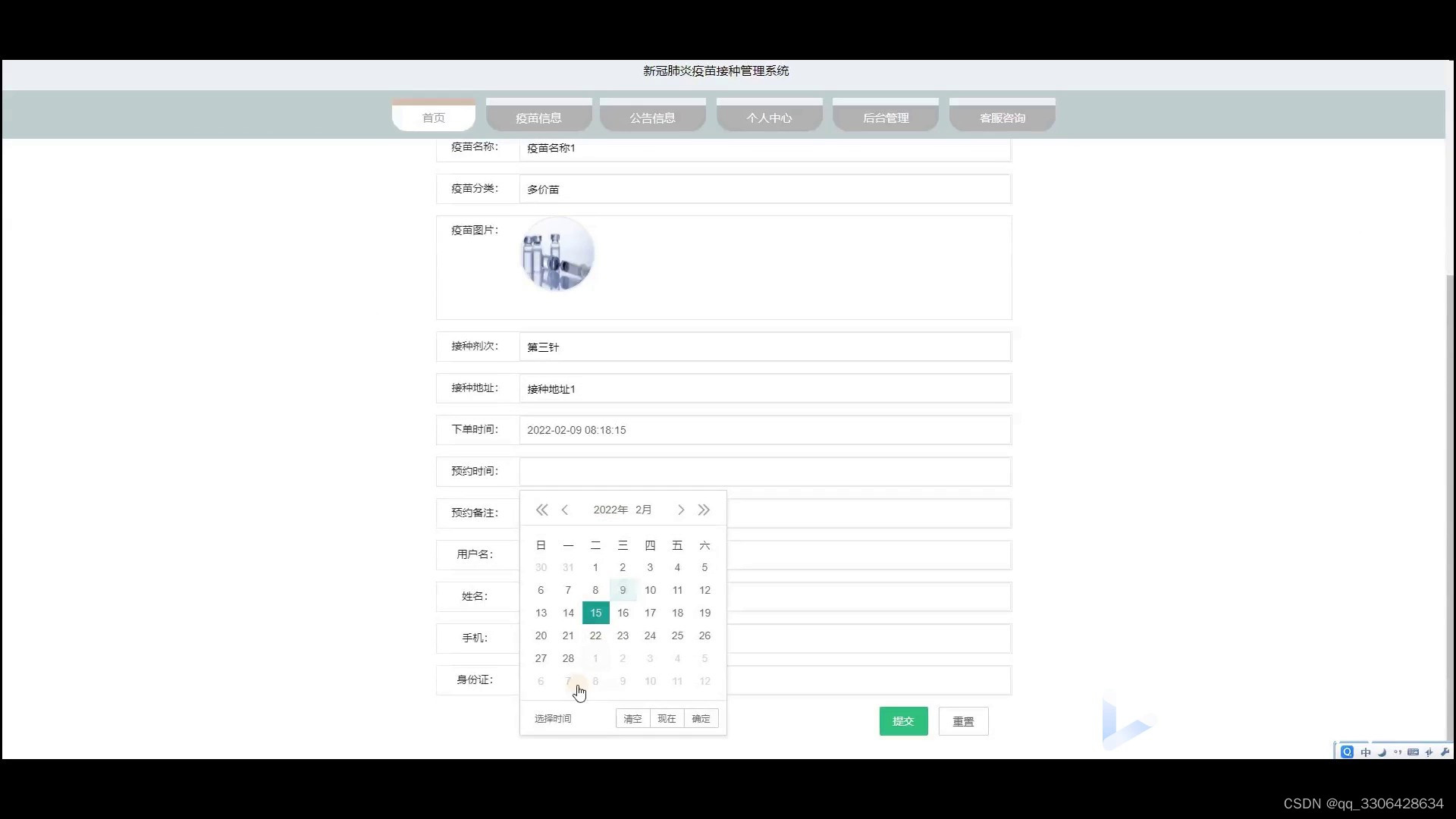Go to 个人中心 tab

(769, 115)
